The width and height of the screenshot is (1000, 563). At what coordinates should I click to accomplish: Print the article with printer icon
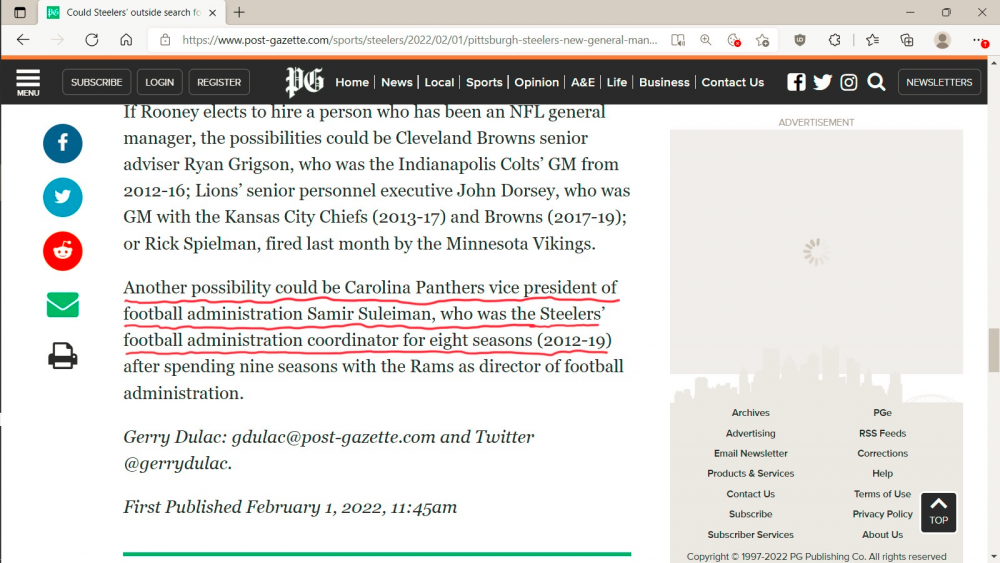pos(62,356)
